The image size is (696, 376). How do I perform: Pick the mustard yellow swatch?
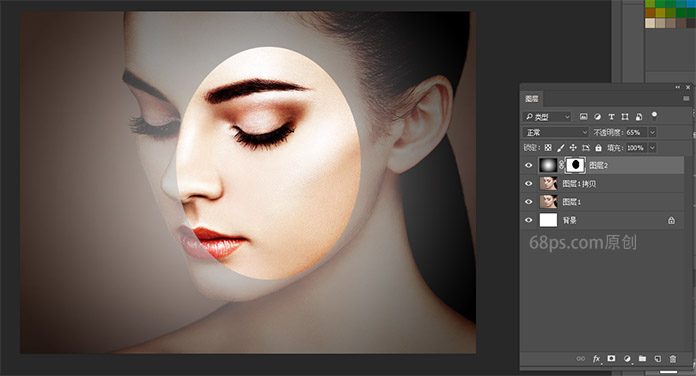pos(660,13)
